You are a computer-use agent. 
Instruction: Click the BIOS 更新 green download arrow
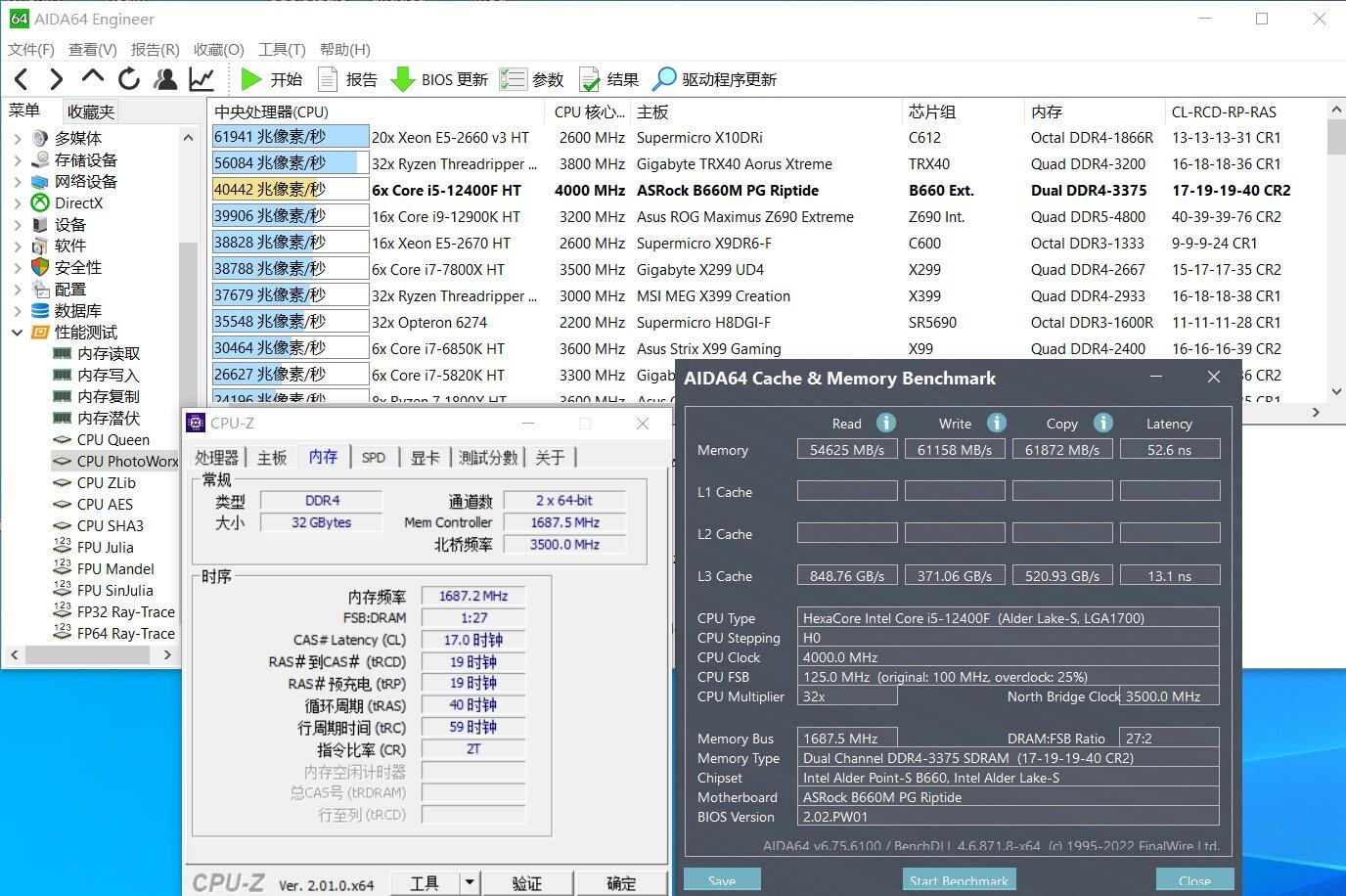click(x=403, y=79)
